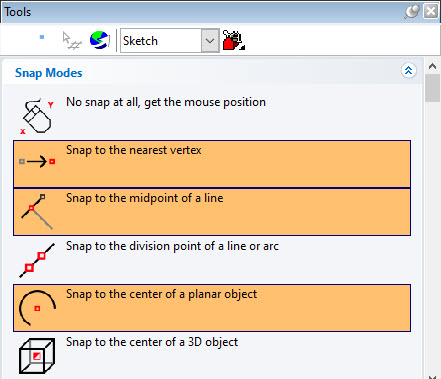Screen dimensions: 441x379
Task: Pin the Tools panel with pushpin
Action: 412,12
